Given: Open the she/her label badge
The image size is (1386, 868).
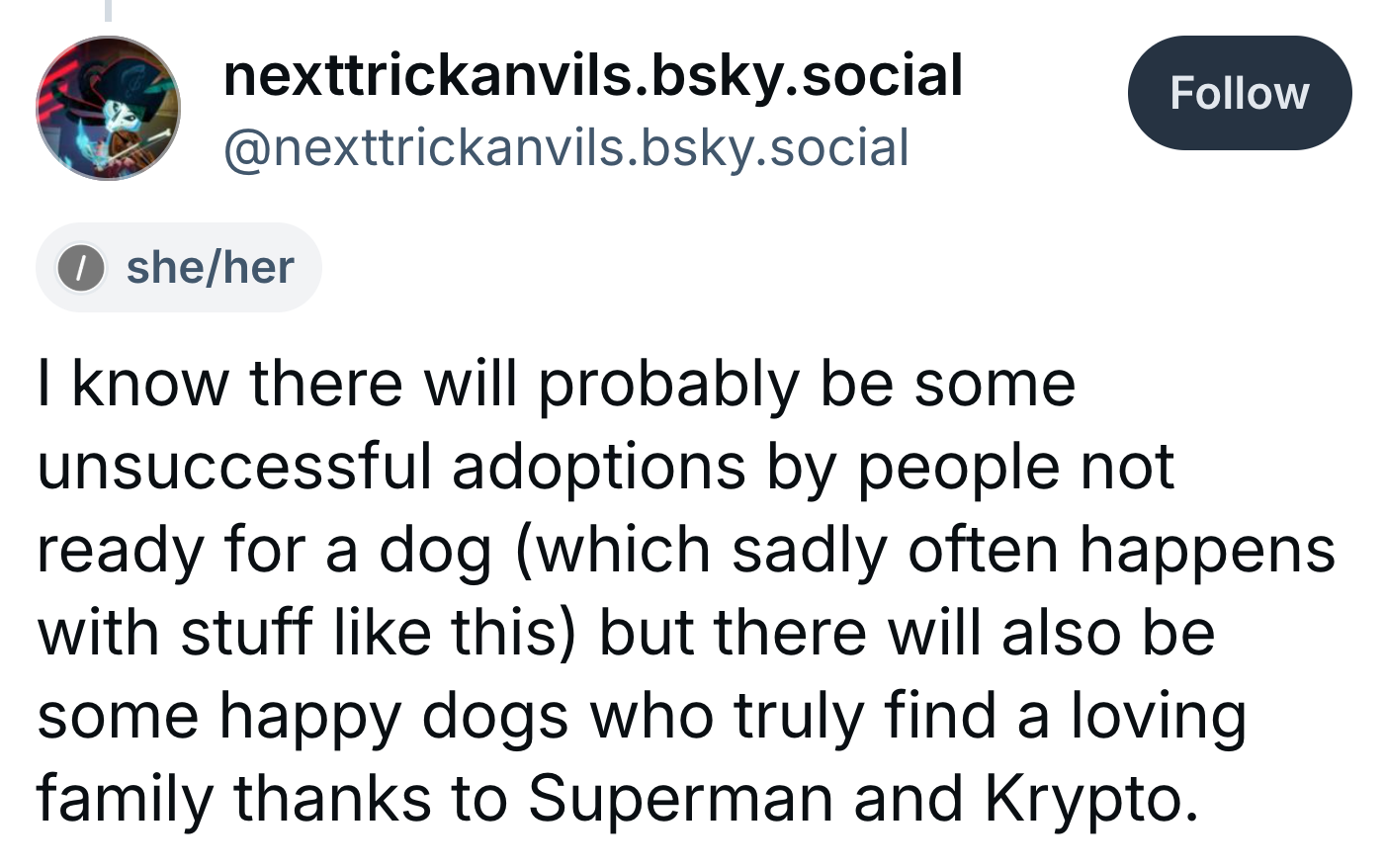Looking at the screenshot, I should click(179, 267).
